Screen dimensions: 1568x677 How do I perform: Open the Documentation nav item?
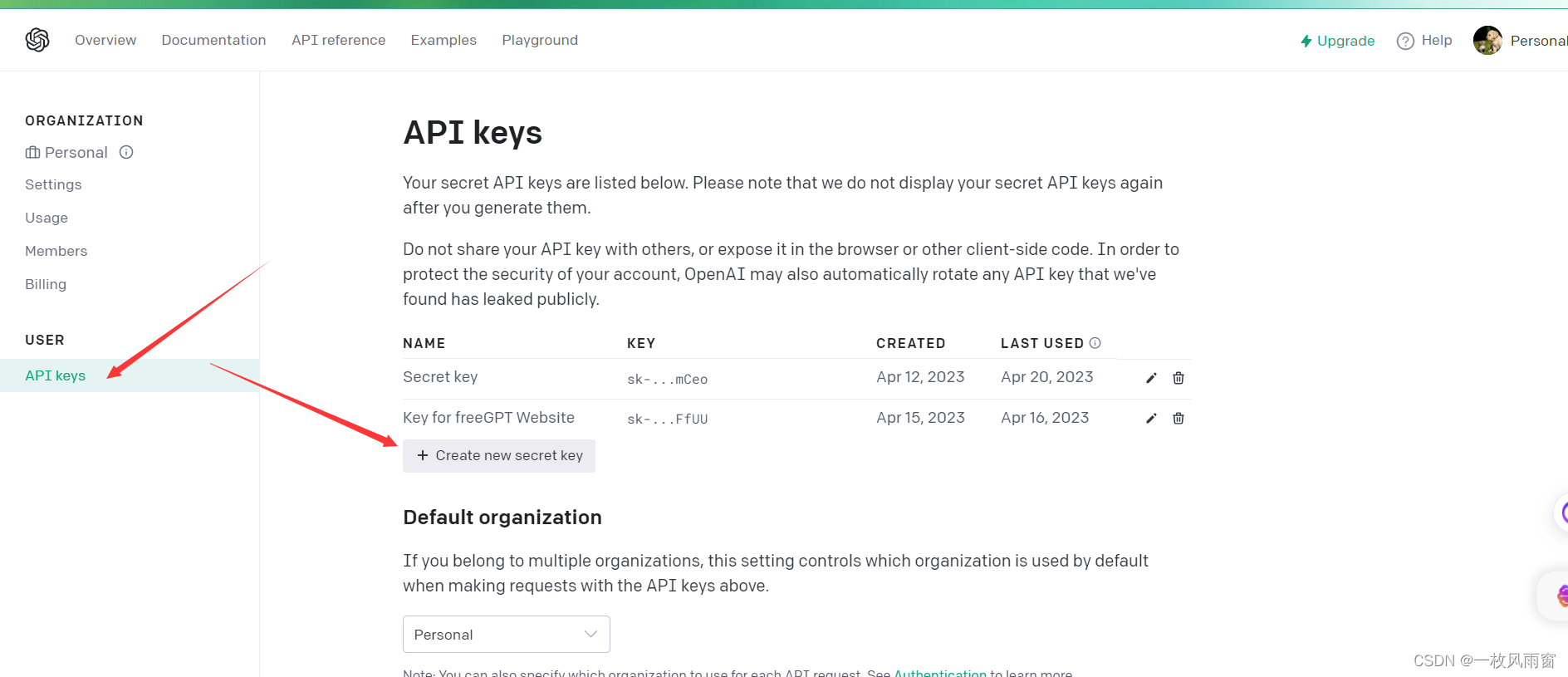pyautogui.click(x=213, y=40)
